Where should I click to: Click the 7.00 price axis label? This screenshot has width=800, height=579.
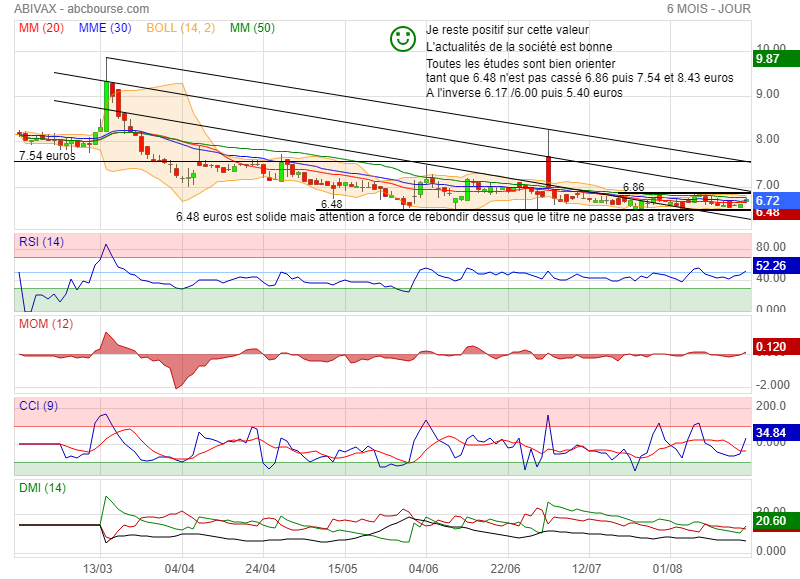point(767,185)
